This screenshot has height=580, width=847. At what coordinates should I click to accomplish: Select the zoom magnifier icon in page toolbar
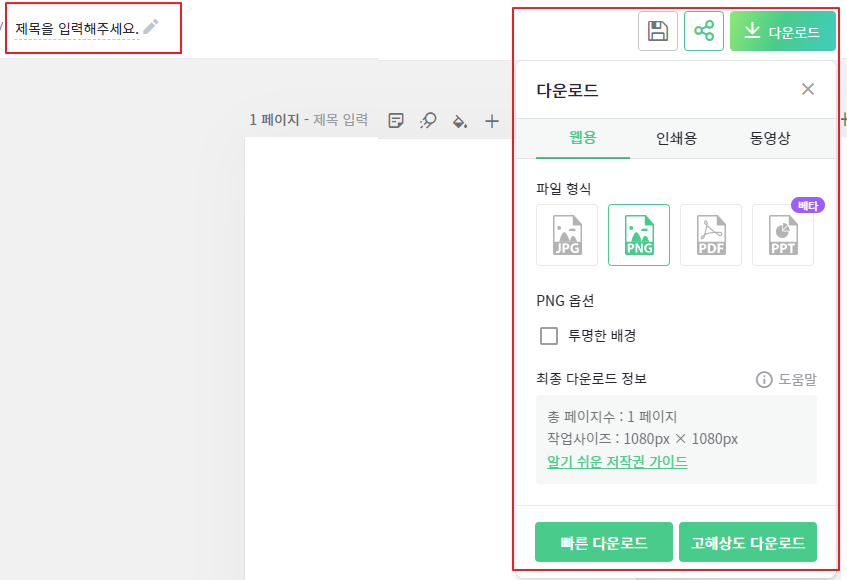click(428, 120)
